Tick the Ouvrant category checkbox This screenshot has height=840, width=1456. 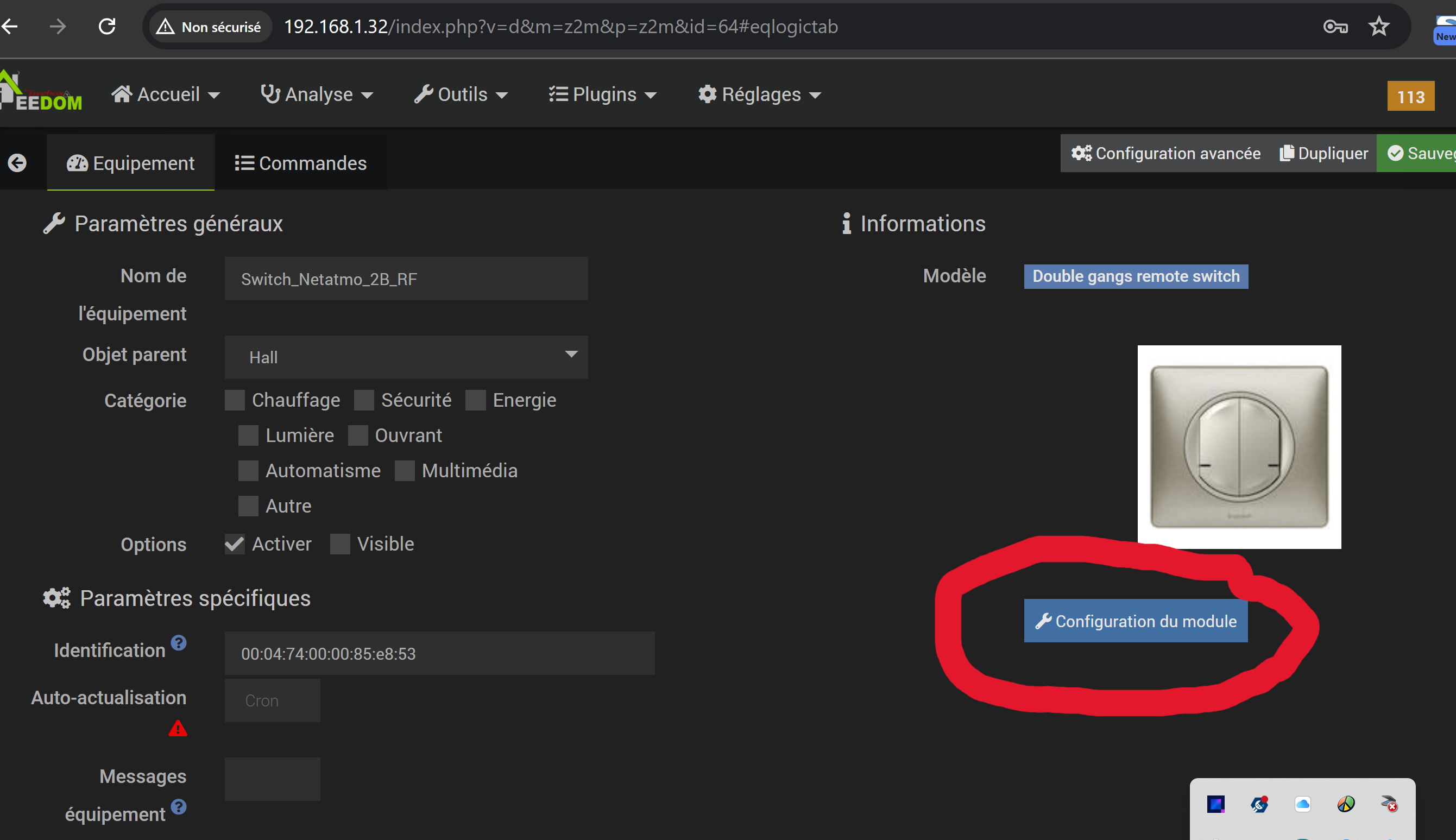coord(358,435)
